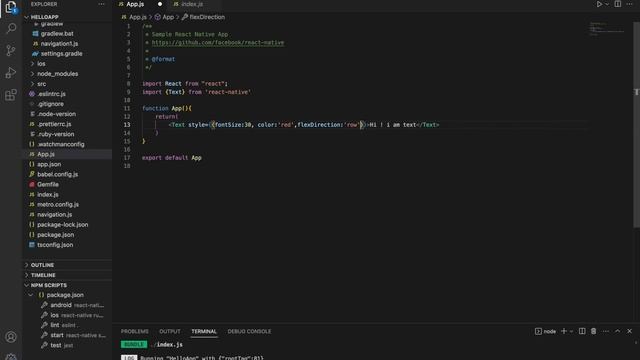
Task: Switch to the index.js editor tab
Action: pyautogui.click(x=192, y=4)
